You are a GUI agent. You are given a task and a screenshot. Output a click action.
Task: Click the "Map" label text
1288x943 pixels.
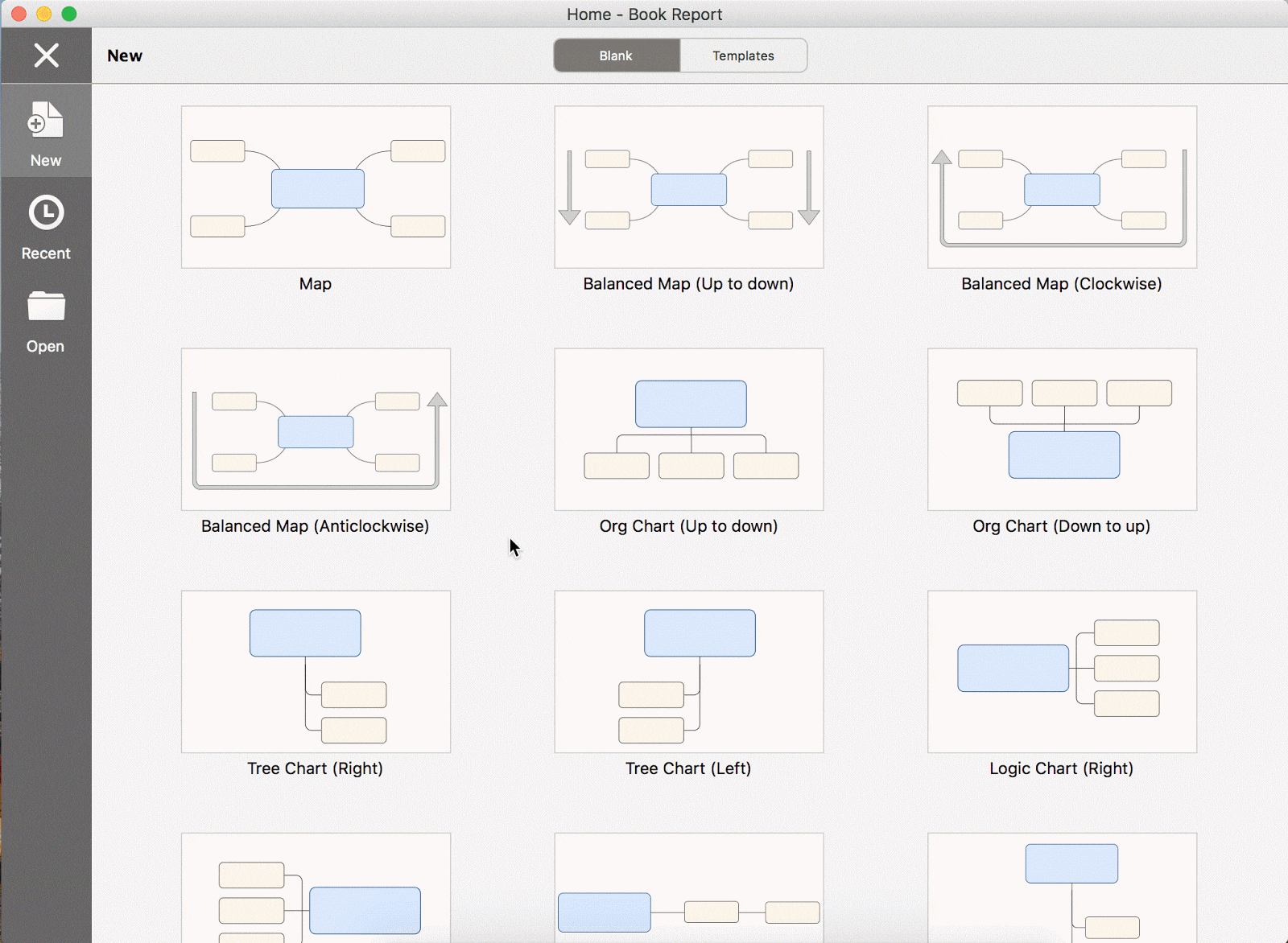(x=316, y=284)
